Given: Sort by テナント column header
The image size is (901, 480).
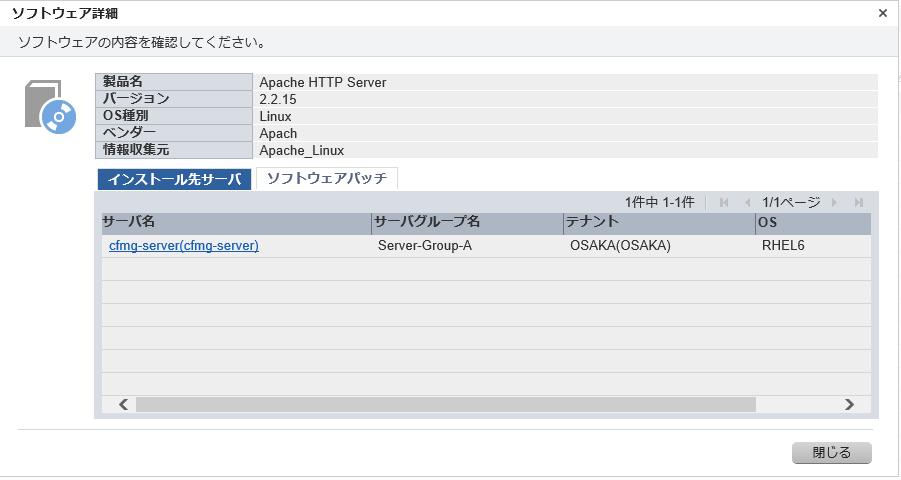Looking at the screenshot, I should pos(660,223).
